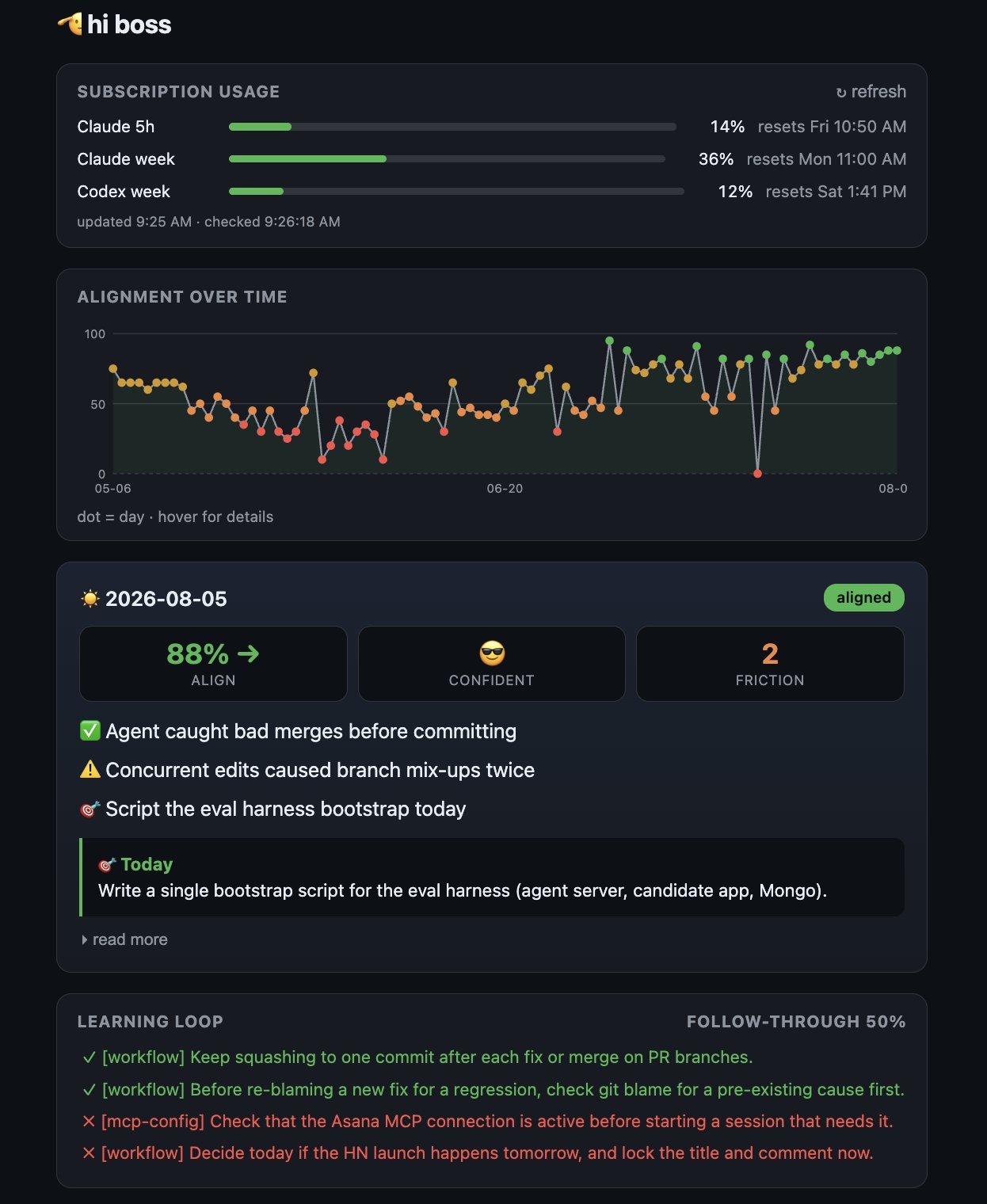Viewport: 987px width, 1204px height.
Task: Click the green checkmark before bad merges line
Action: point(90,730)
